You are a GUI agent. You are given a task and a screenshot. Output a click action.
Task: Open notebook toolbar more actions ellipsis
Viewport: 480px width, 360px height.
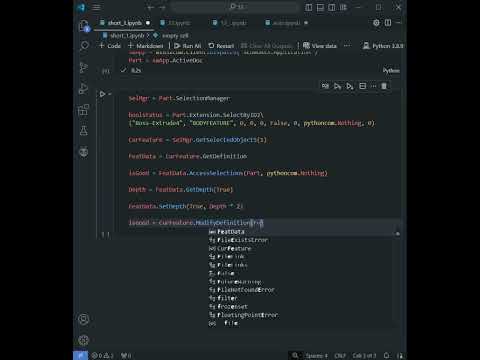point(347,46)
